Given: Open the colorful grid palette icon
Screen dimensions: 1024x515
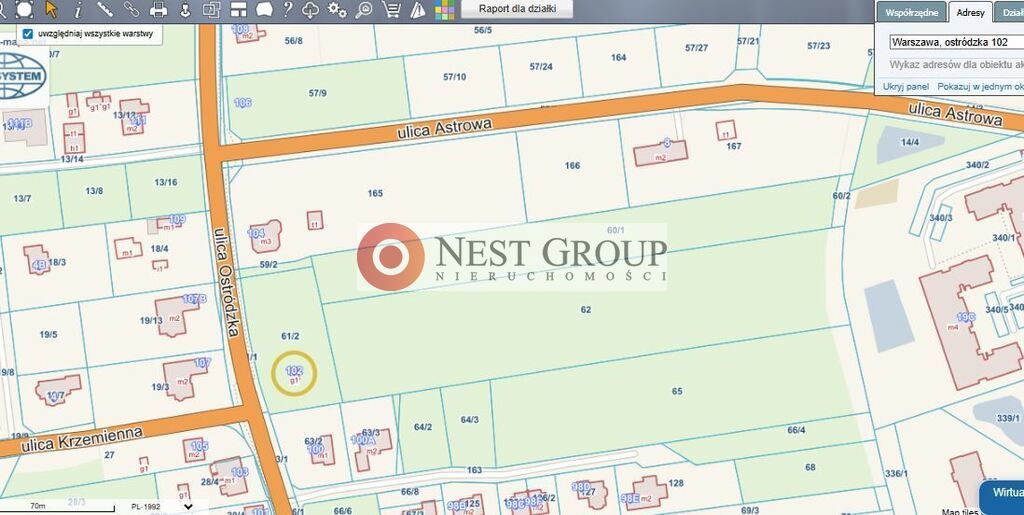Looking at the screenshot, I should point(445,10).
